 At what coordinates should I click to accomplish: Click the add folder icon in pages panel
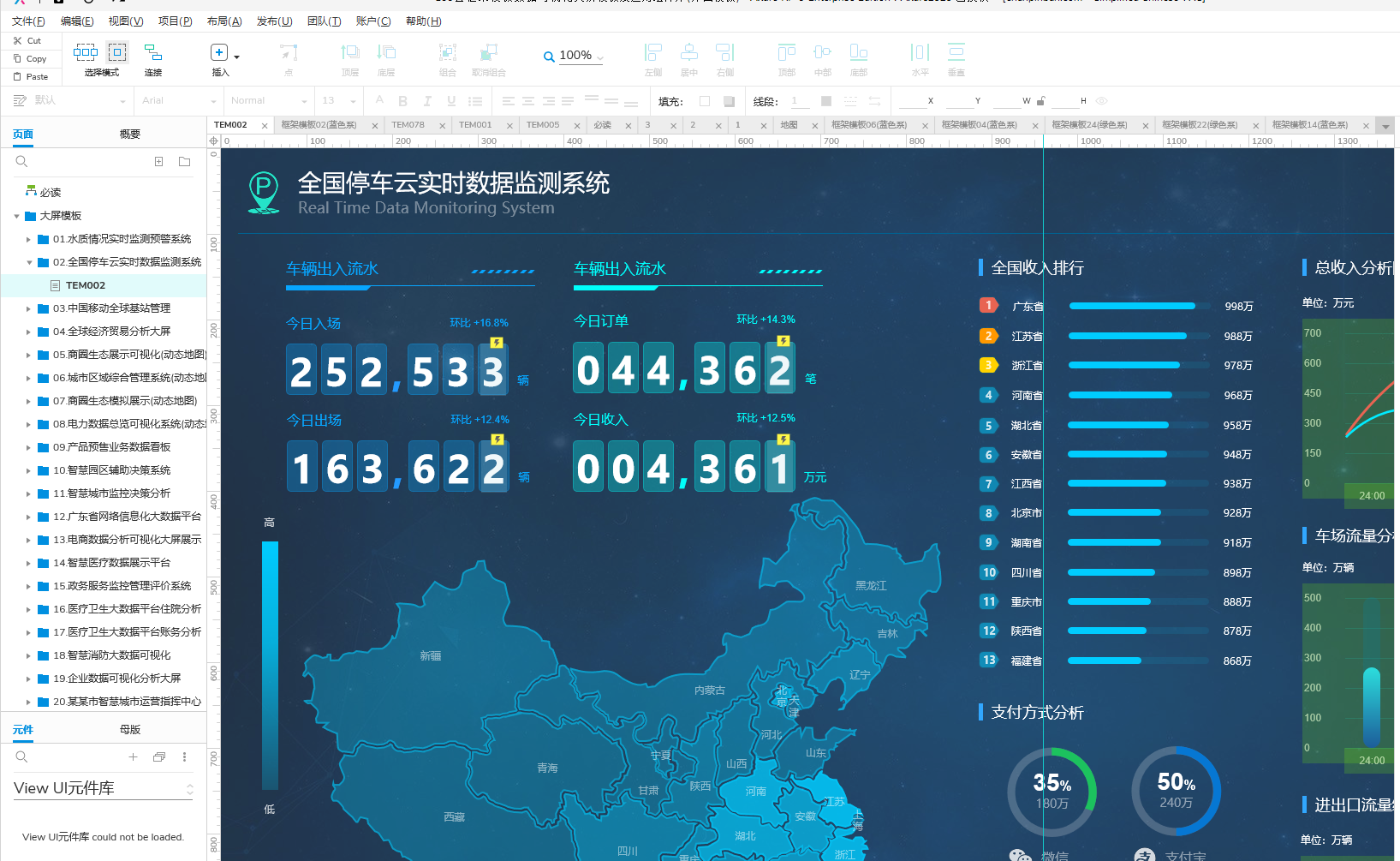[x=184, y=161]
